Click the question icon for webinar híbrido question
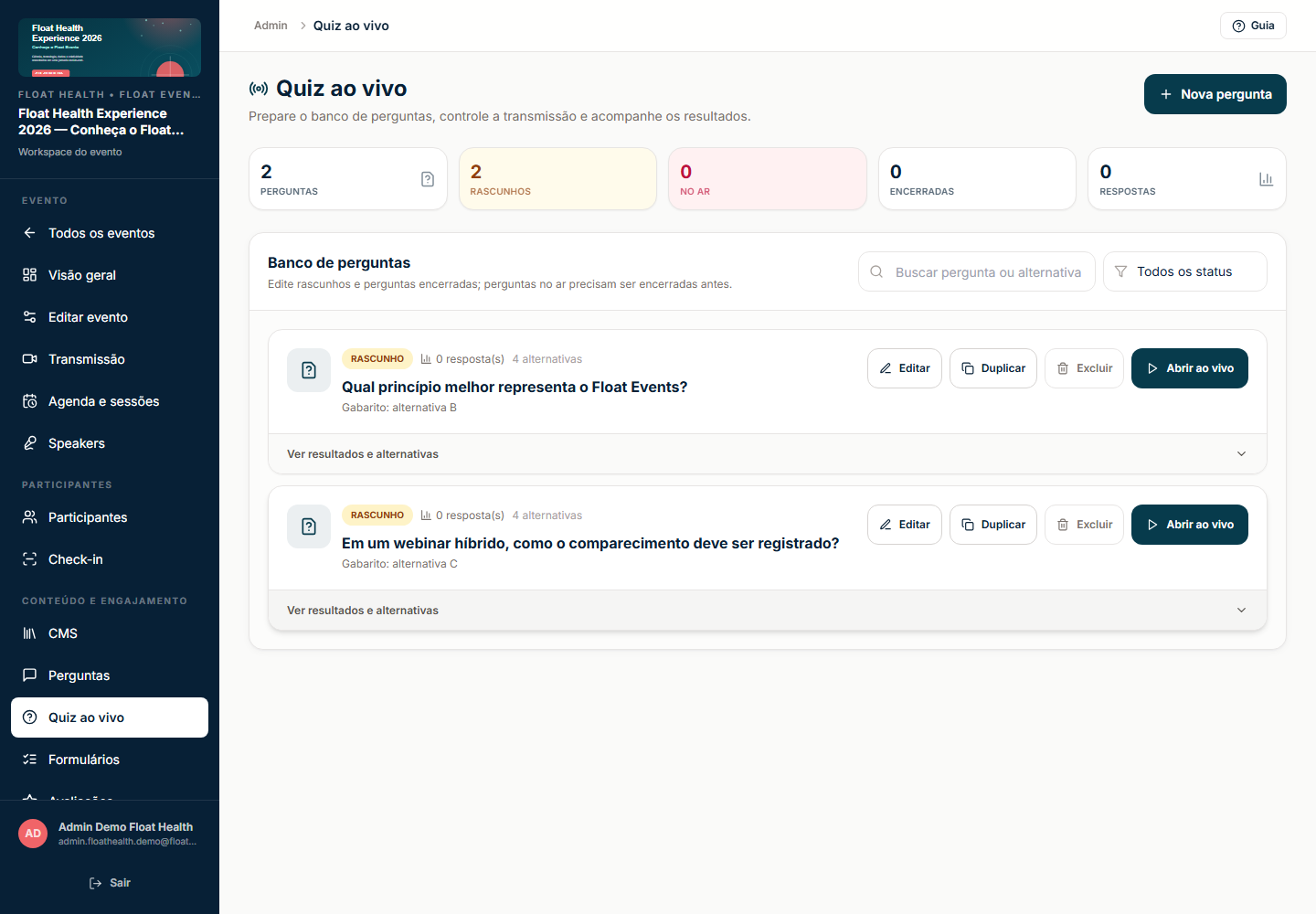1316x914 pixels. pos(309,526)
